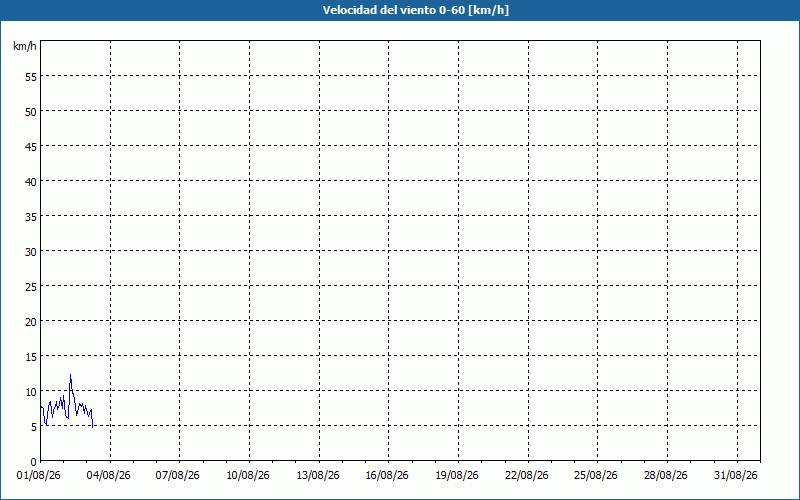Click the y-axis value '5'

(34, 427)
